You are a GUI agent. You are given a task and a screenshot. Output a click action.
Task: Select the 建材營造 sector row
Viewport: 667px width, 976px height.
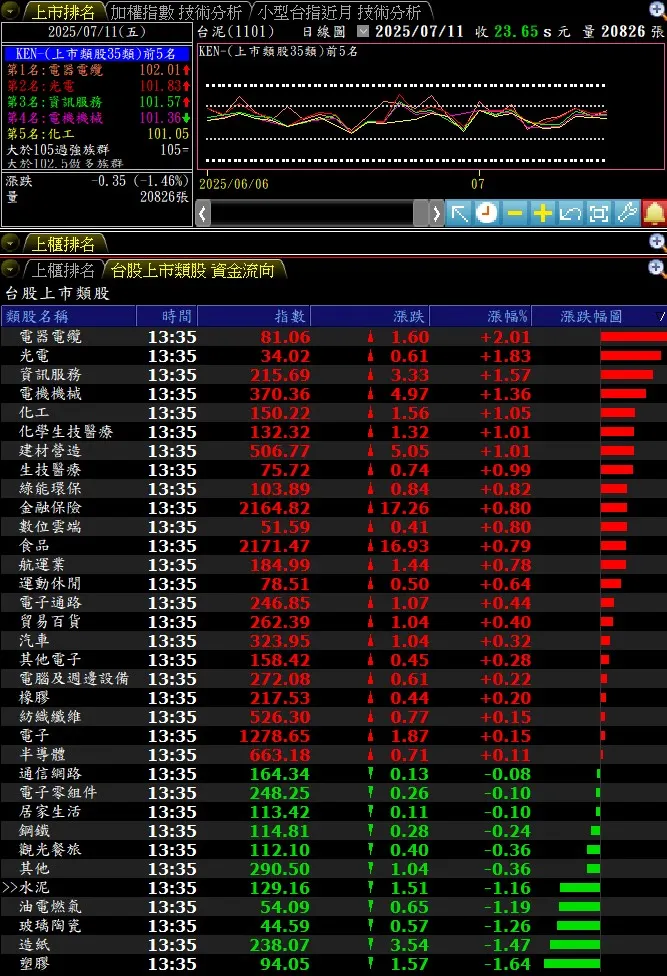point(334,451)
